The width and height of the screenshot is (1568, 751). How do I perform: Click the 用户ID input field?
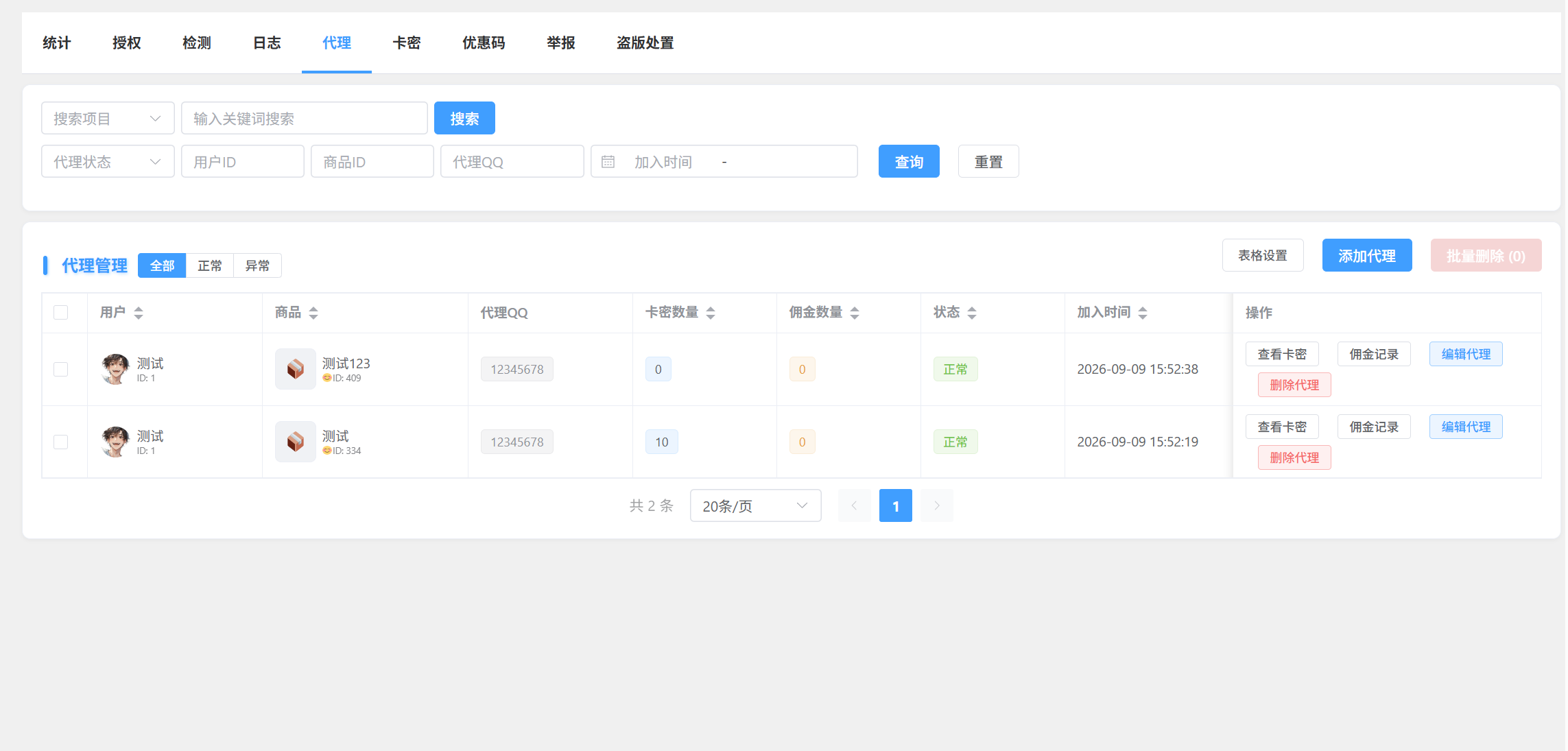243,162
